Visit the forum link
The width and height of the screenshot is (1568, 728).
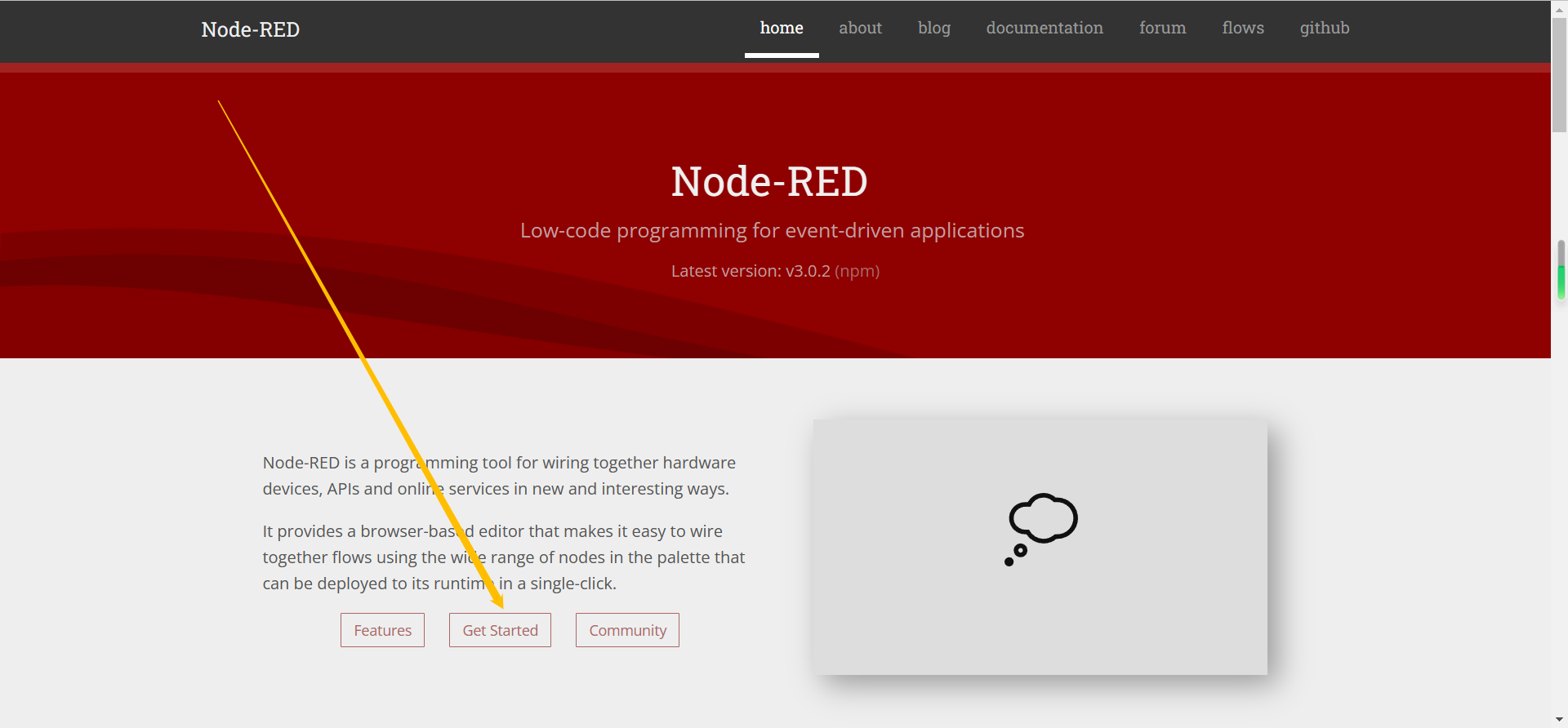[1162, 28]
